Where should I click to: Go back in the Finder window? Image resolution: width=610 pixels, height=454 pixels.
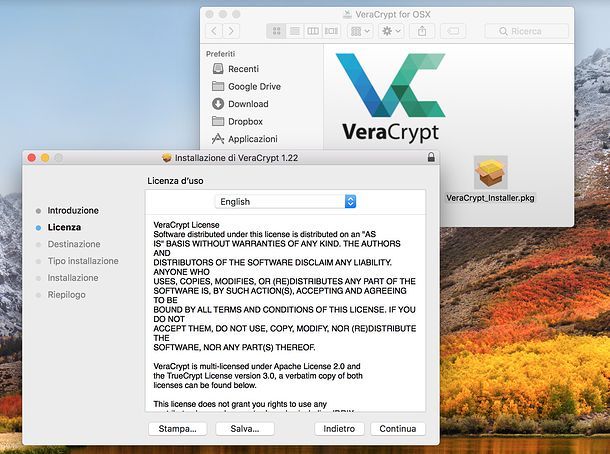point(214,31)
